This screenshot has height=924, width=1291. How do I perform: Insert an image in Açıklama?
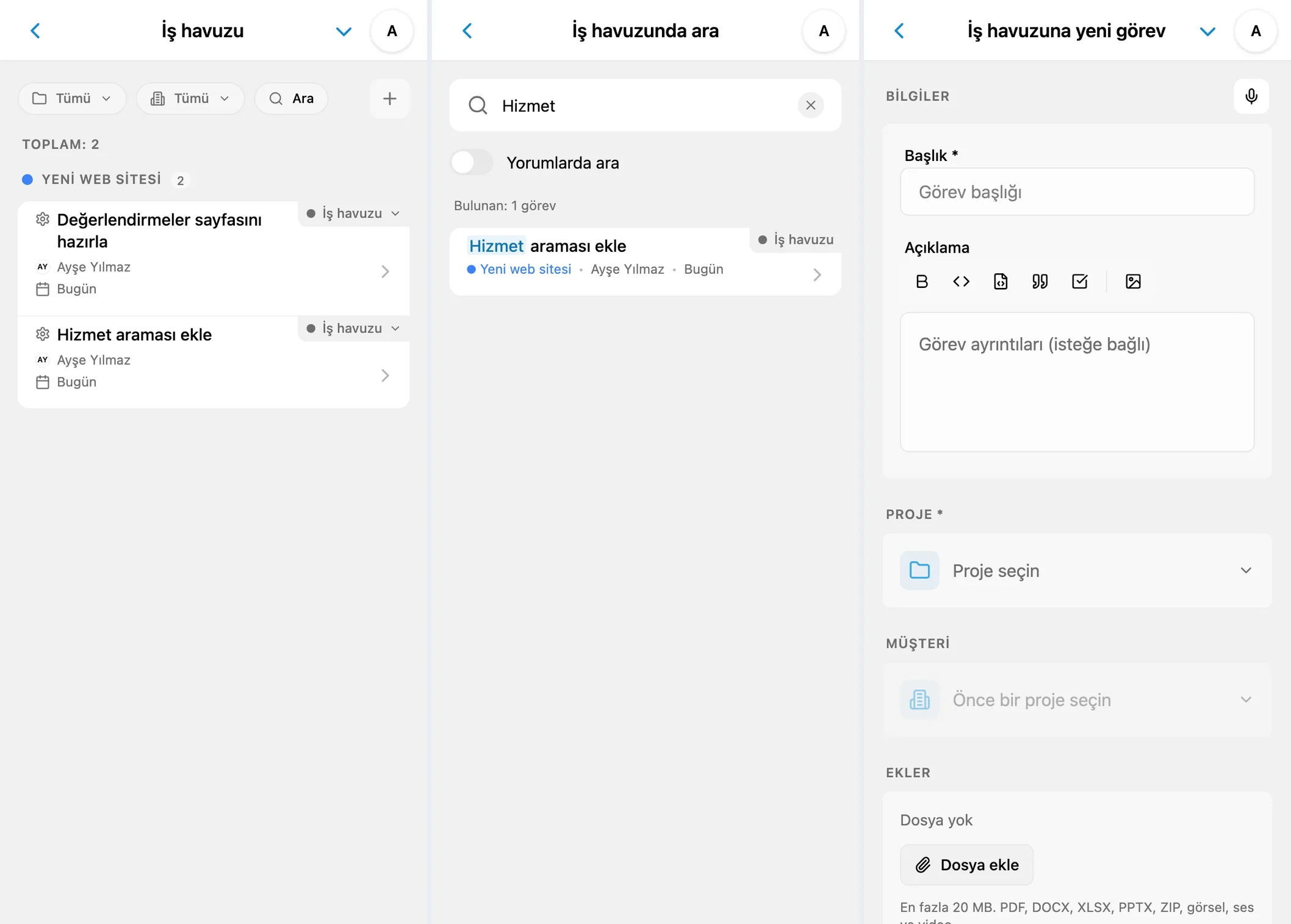(1132, 281)
